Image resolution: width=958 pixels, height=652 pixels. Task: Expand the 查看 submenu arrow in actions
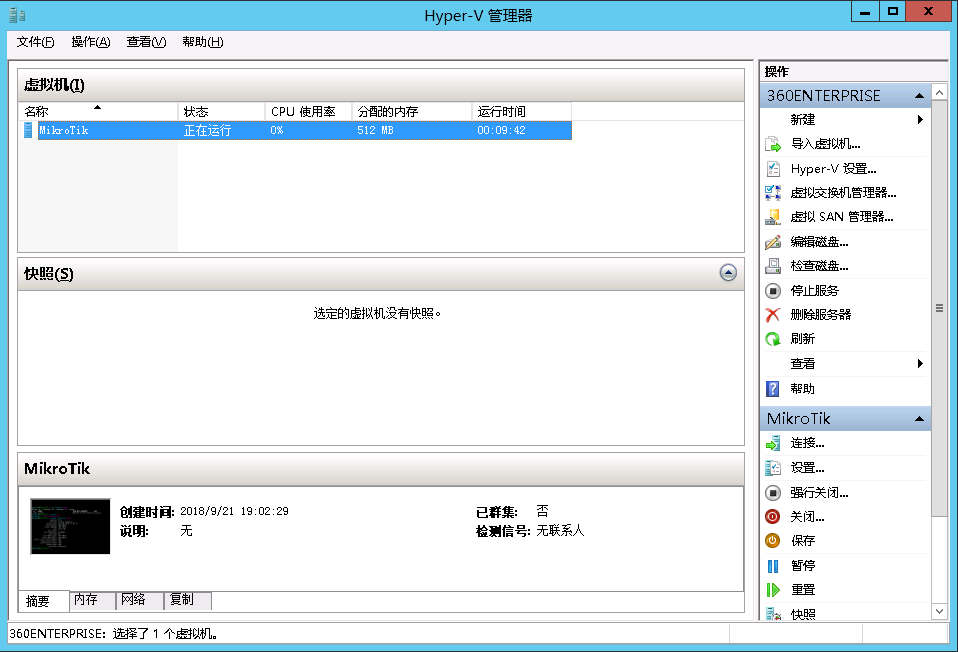920,364
